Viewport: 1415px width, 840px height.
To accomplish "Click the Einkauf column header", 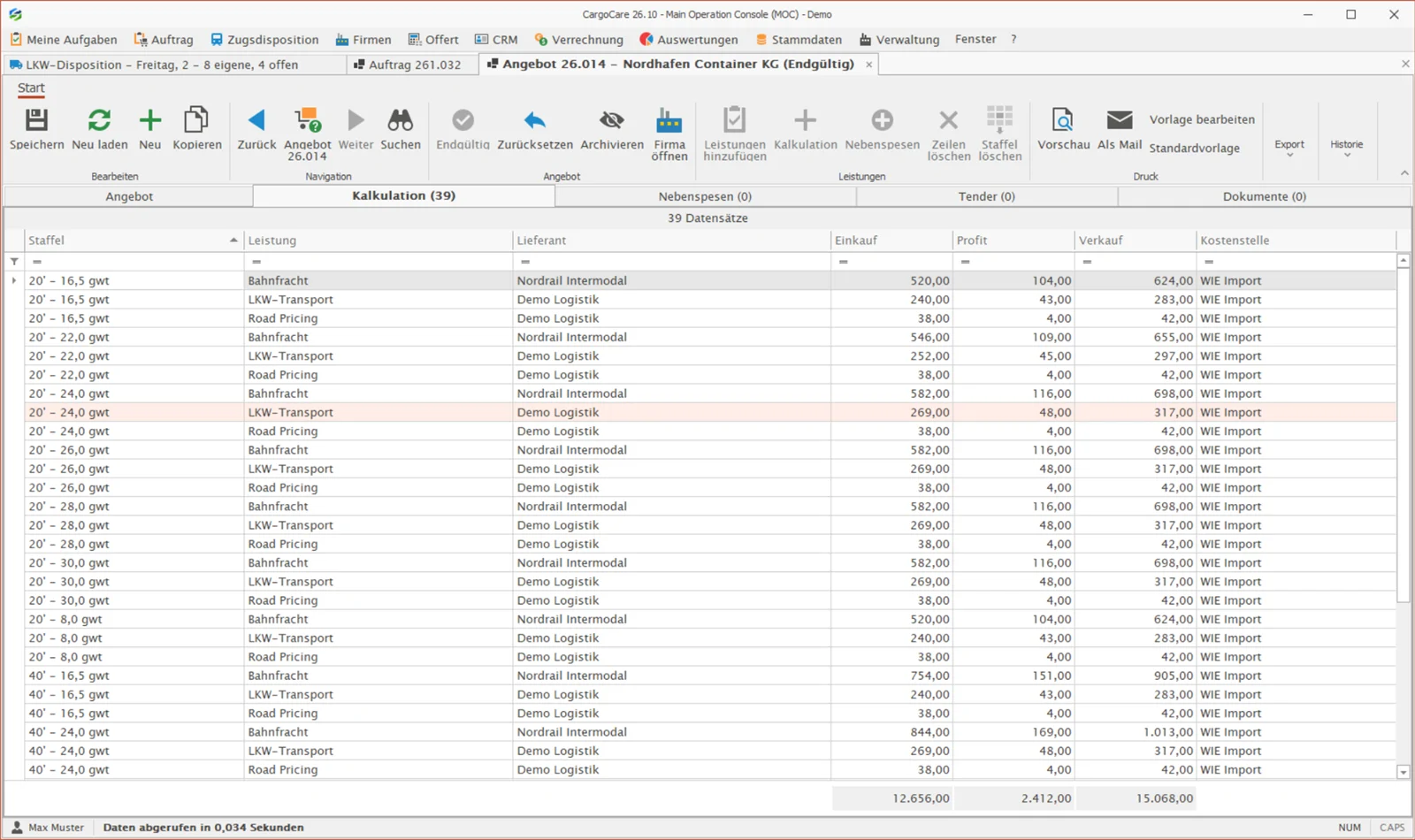I will coord(891,241).
